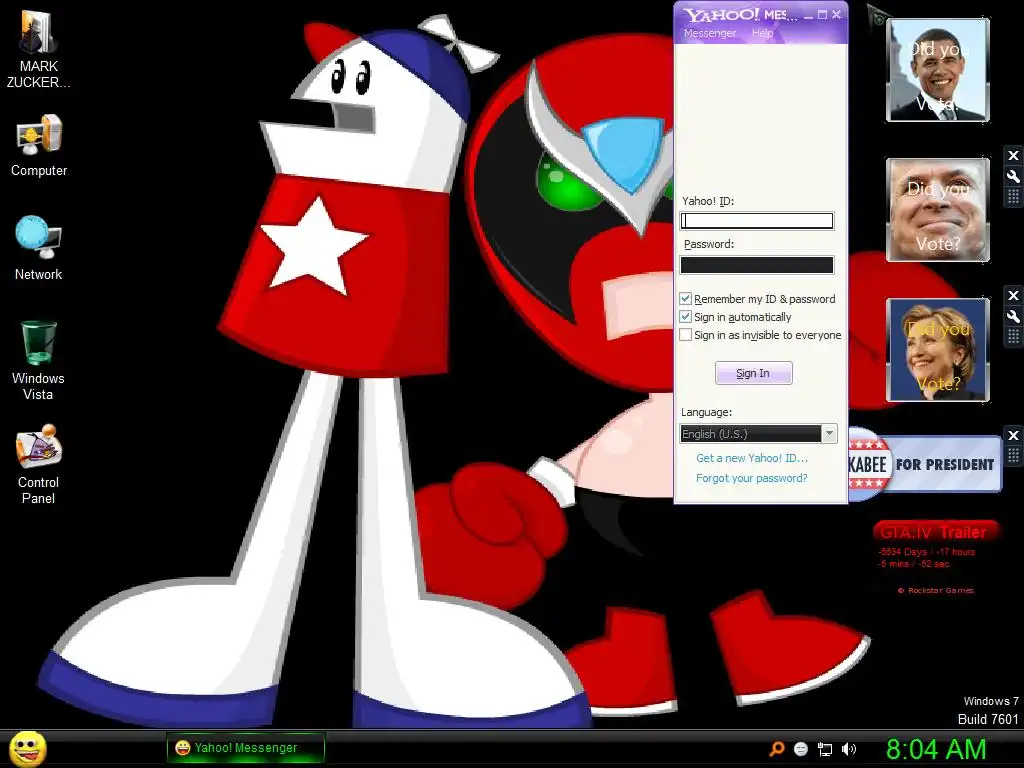Click the Password field
The width and height of the screenshot is (1024, 768).
[x=757, y=264]
